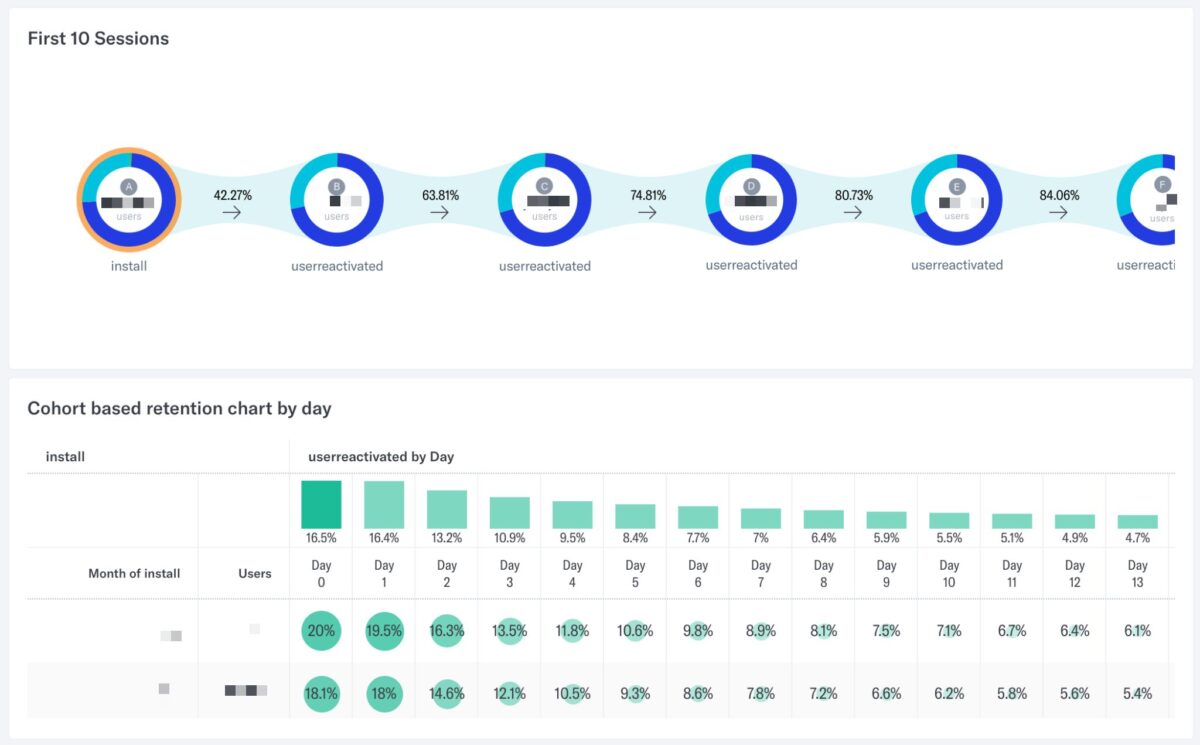The height and width of the screenshot is (745, 1200).
Task: Click the 20% retention bubble
Action: click(x=321, y=631)
